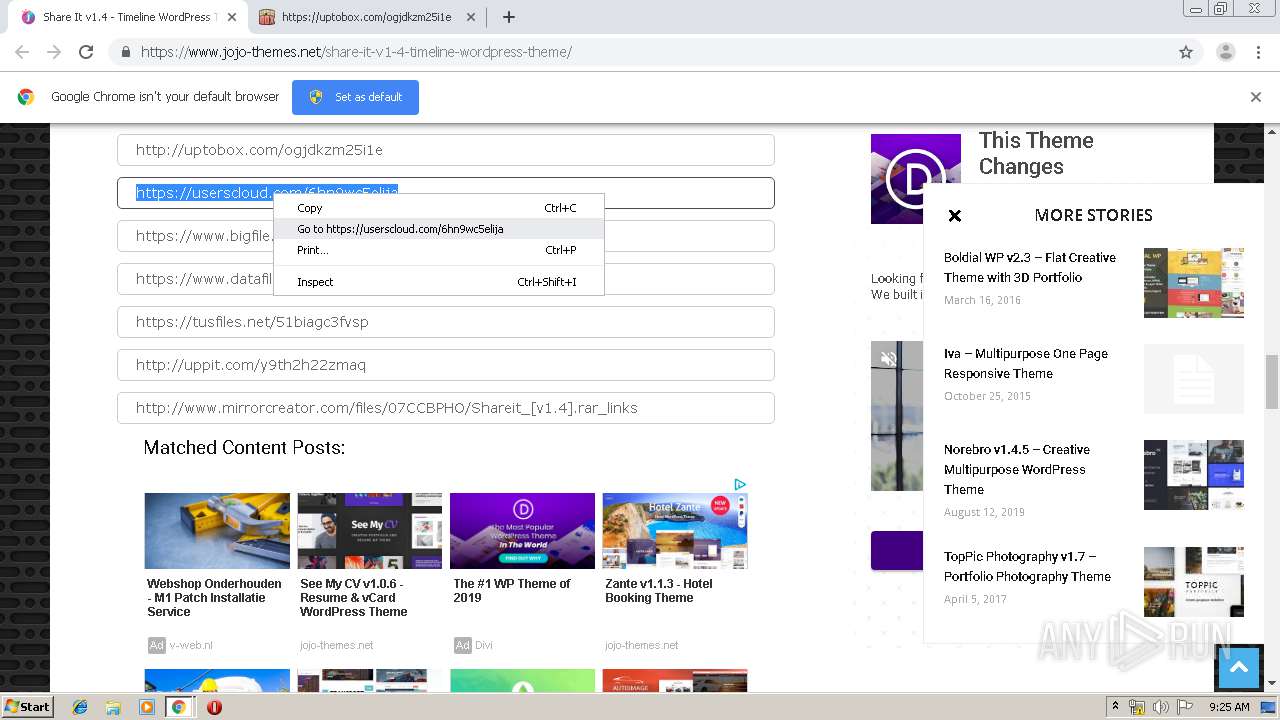Viewport: 1280px width, 720px height.
Task: Bookmark this page with the star icon
Action: [1186, 52]
